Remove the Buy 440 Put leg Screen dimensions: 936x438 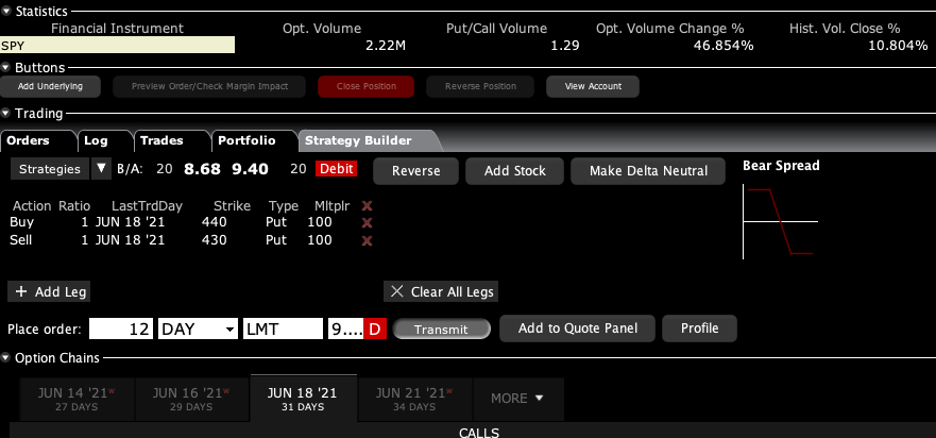[367, 223]
